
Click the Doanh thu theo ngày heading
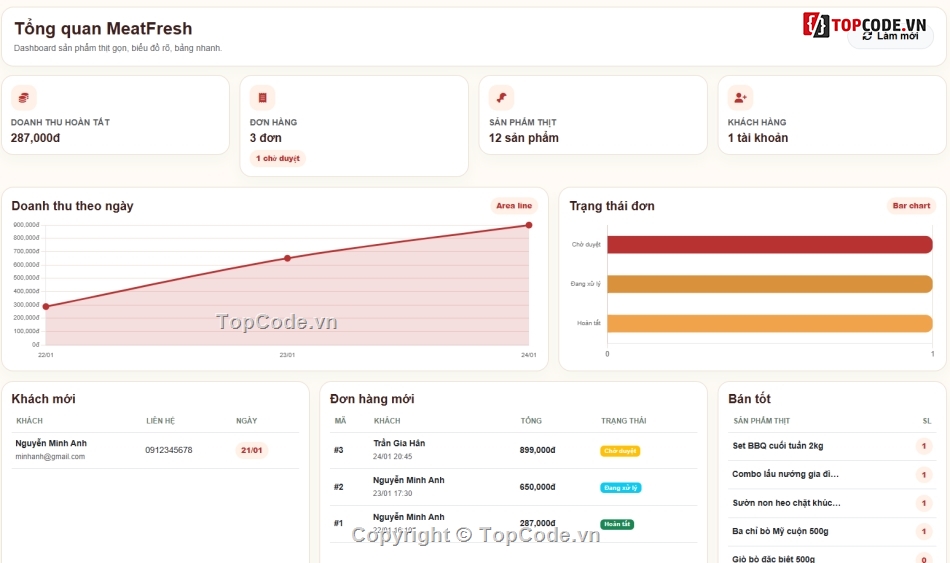(x=72, y=206)
